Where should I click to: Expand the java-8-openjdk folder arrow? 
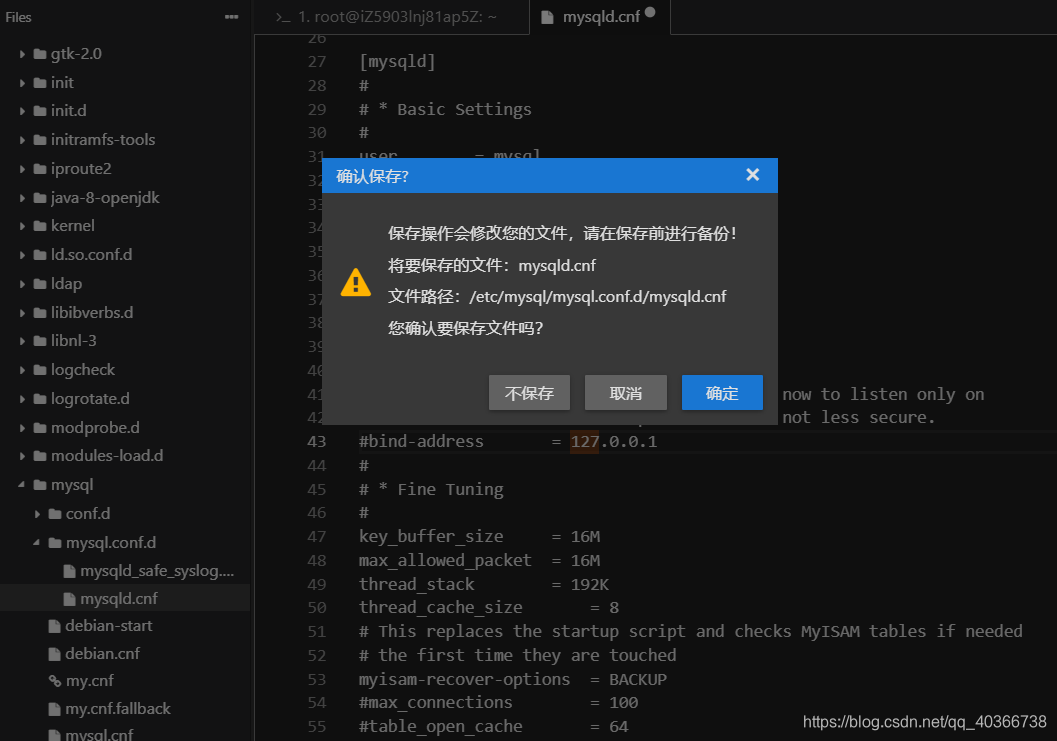click(x=22, y=198)
